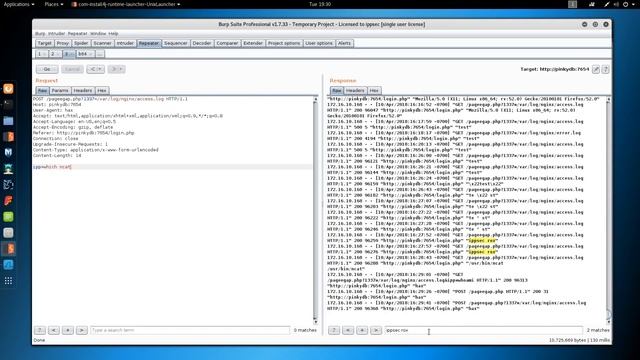Open the Terminal dock icon
Image resolution: width=640 pixels, height=360 pixels.
click(x=8, y=104)
